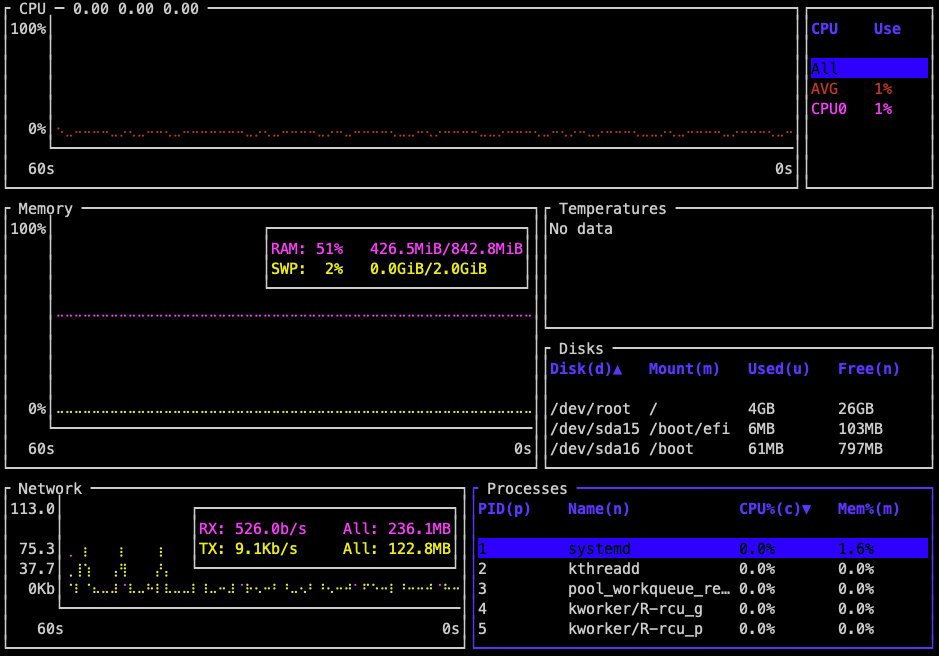Select the kworker/R-rcu_g process row
The height and width of the screenshot is (656, 939).
point(702,609)
